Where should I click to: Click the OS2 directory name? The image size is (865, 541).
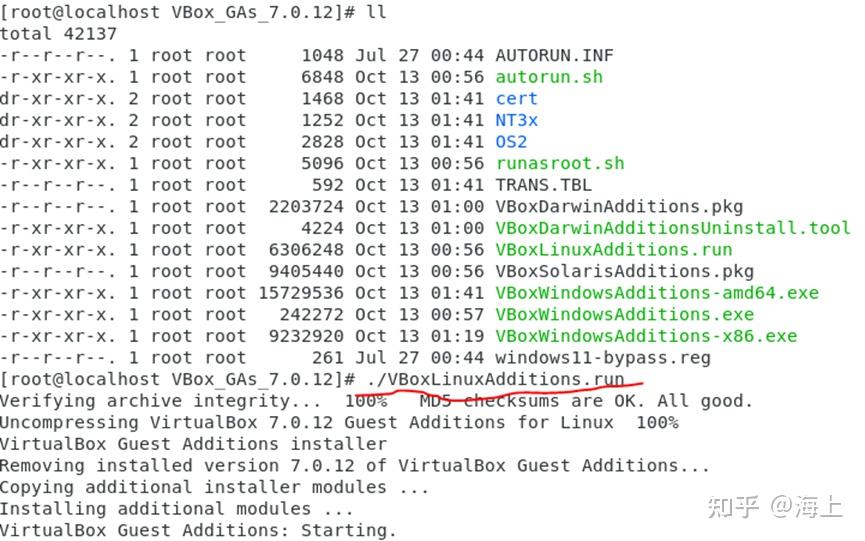click(511, 142)
